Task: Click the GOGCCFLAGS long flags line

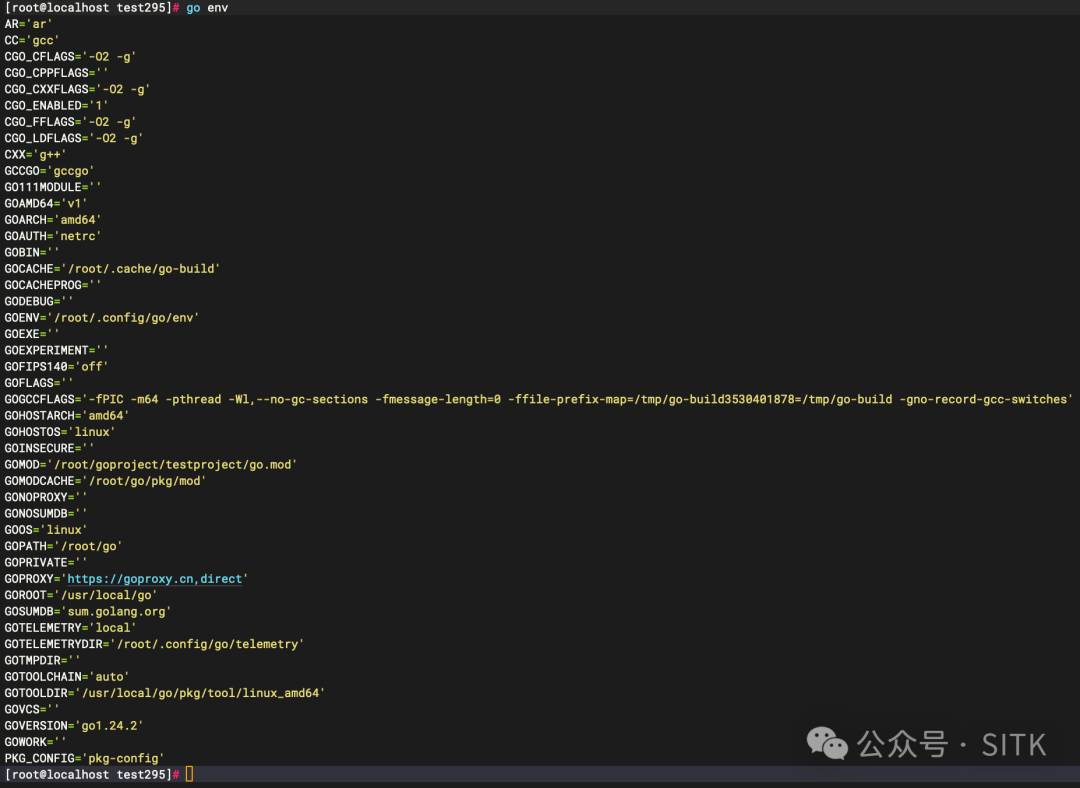Action: 538,399
